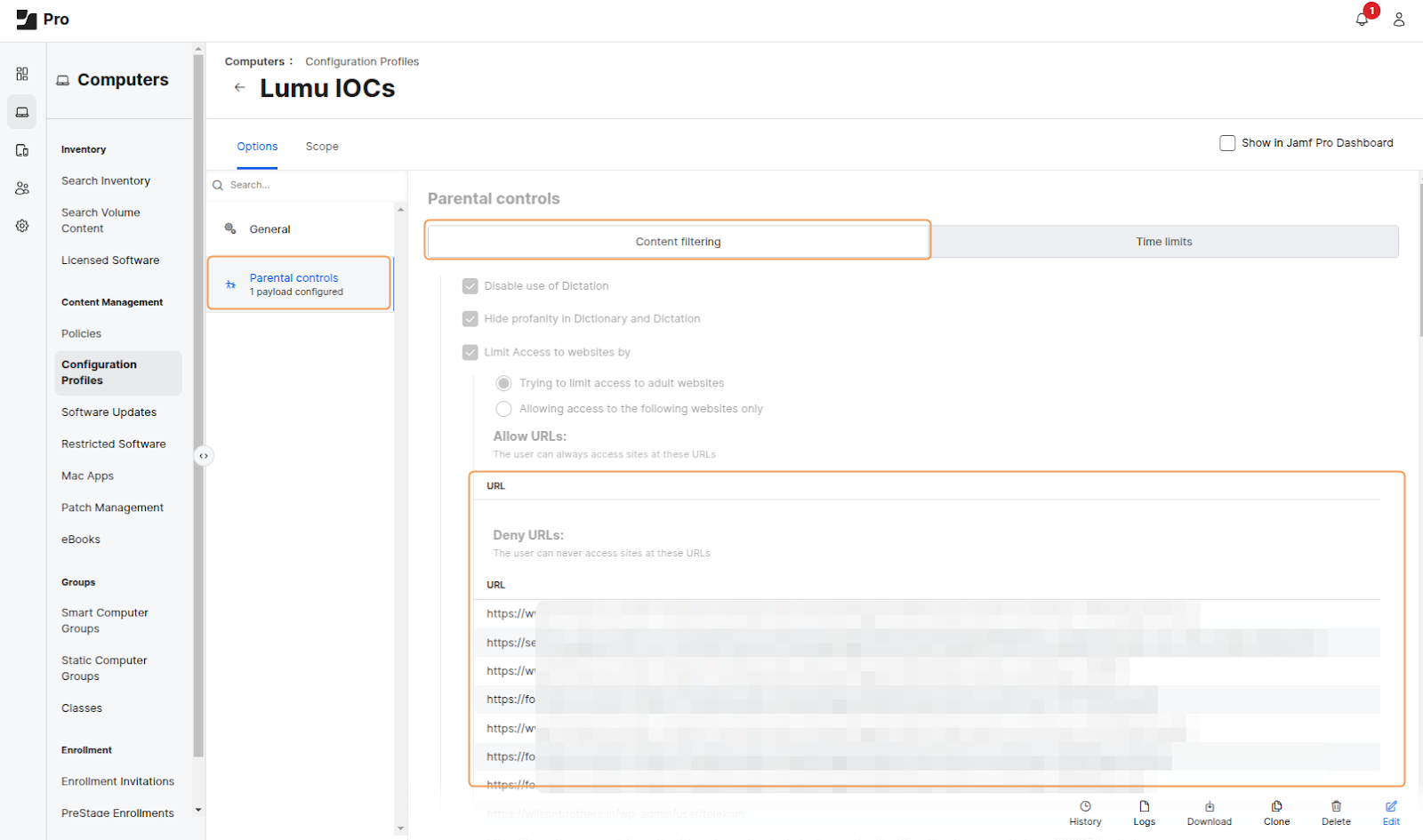This screenshot has height=840, width=1423.
Task: Switch to the Scope tab
Action: [x=322, y=147]
